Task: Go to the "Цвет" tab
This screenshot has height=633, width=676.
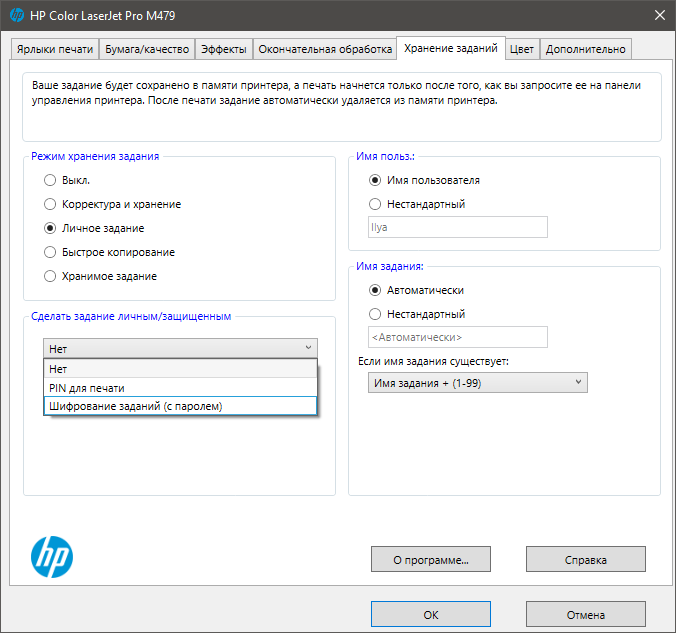Action: 521,49
